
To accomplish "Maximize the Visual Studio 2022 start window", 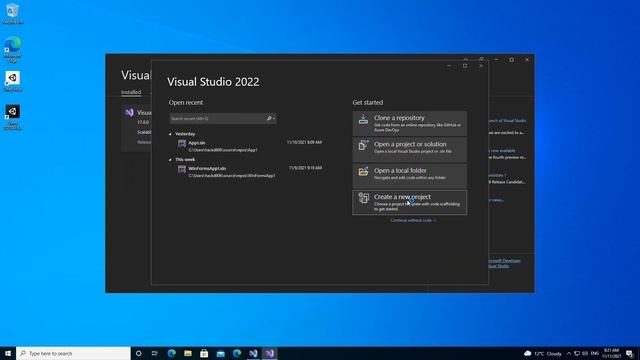I will (x=465, y=66).
